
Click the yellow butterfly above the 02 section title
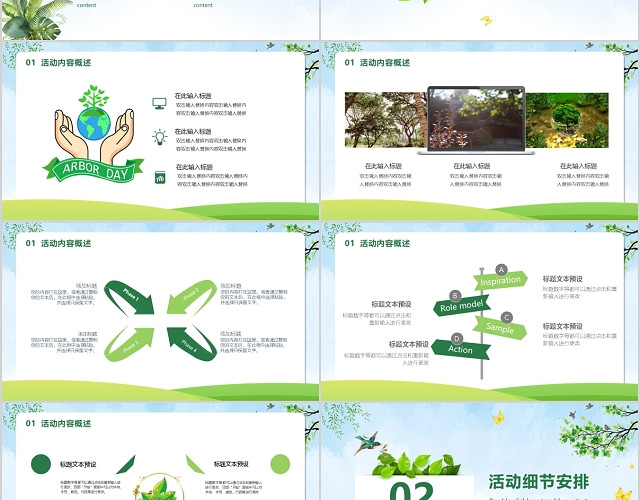pyautogui.click(x=498, y=418)
